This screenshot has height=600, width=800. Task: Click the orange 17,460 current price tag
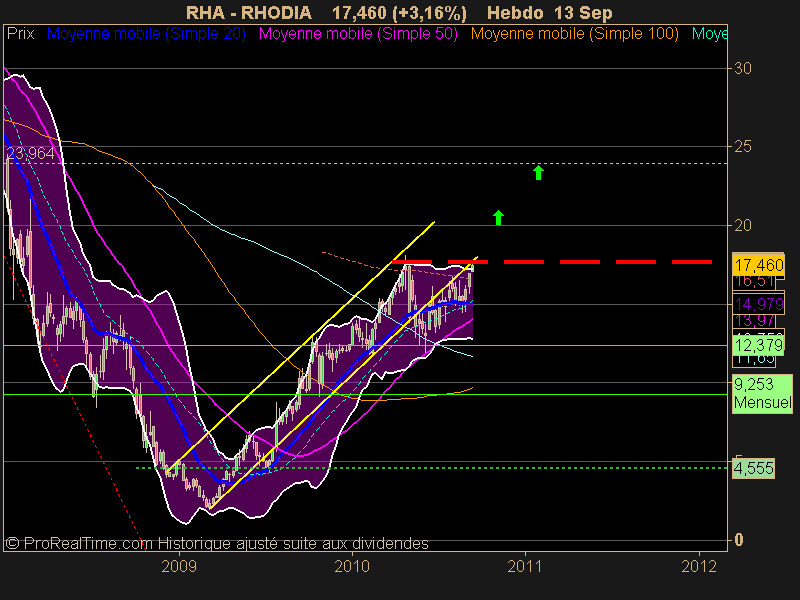point(759,265)
